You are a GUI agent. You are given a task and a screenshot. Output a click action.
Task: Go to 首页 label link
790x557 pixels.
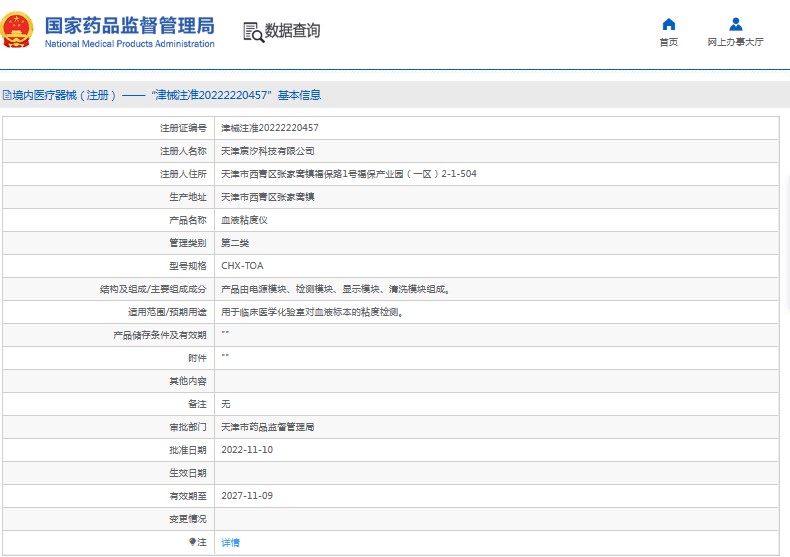point(669,42)
